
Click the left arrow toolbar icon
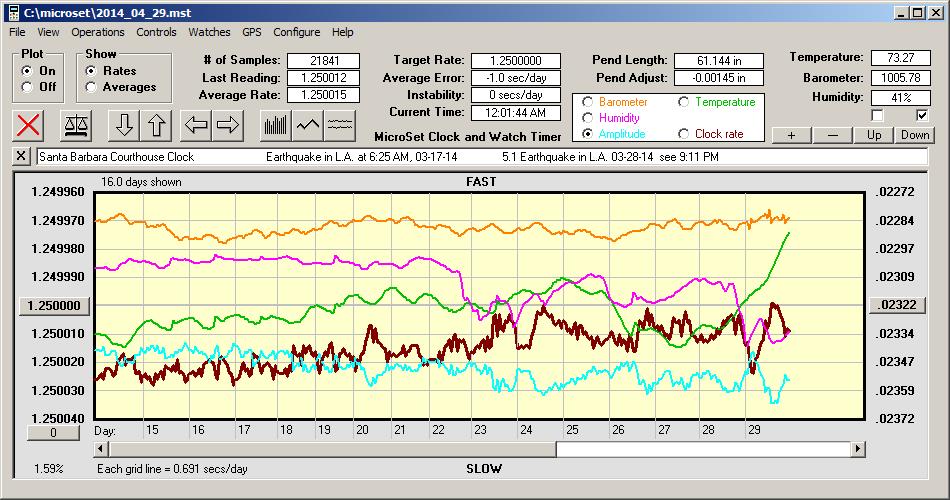pos(196,125)
